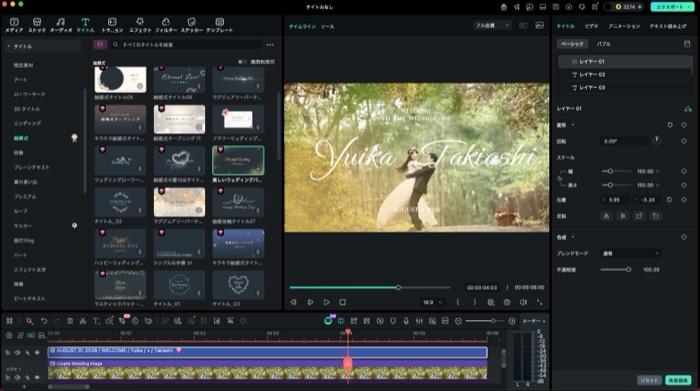Toggle lock on the title track
Screen dimensions: 700x391
8,353
